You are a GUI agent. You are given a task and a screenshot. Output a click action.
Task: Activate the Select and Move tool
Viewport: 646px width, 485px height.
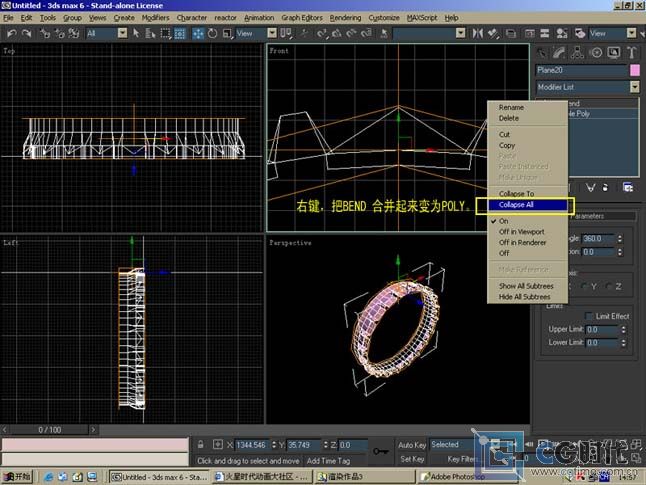[x=198, y=33]
